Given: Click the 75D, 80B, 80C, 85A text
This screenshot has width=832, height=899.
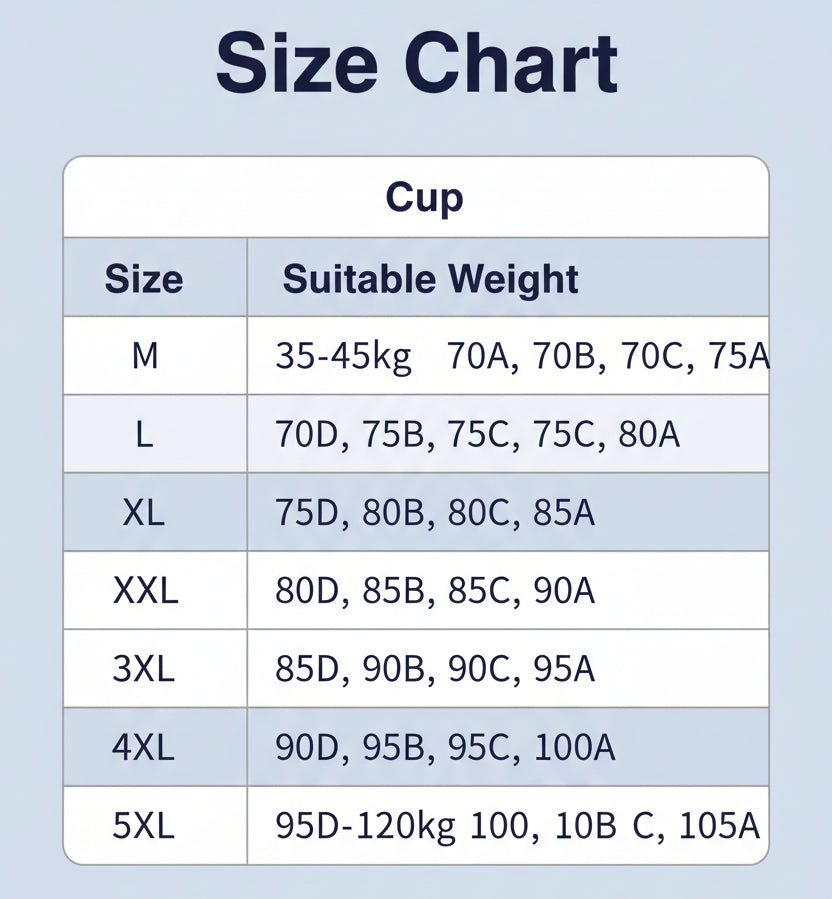Looking at the screenshot, I should (435, 513).
